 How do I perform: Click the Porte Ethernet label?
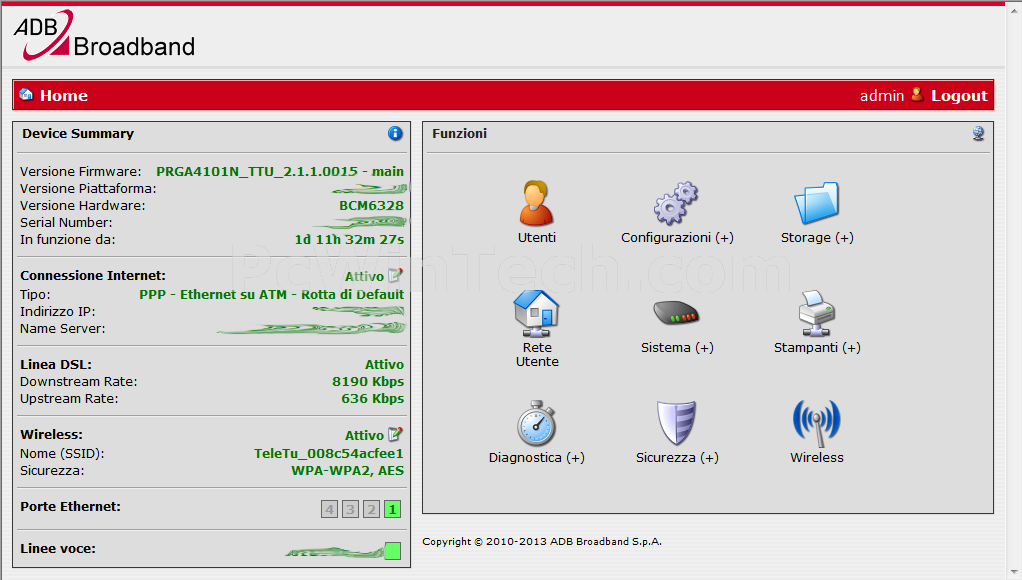click(70, 506)
